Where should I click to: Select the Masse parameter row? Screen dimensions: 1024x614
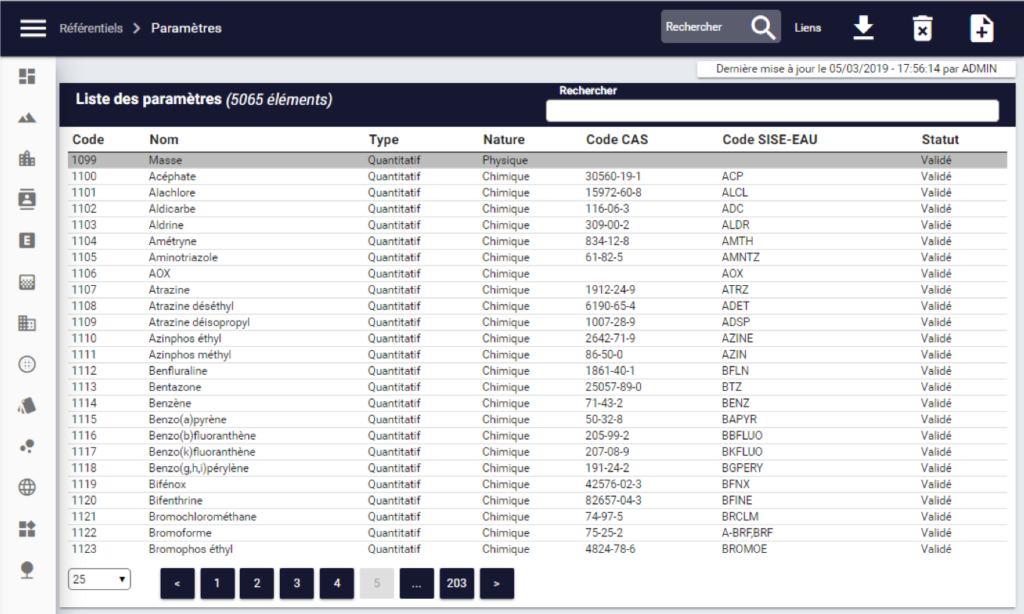pos(537,160)
